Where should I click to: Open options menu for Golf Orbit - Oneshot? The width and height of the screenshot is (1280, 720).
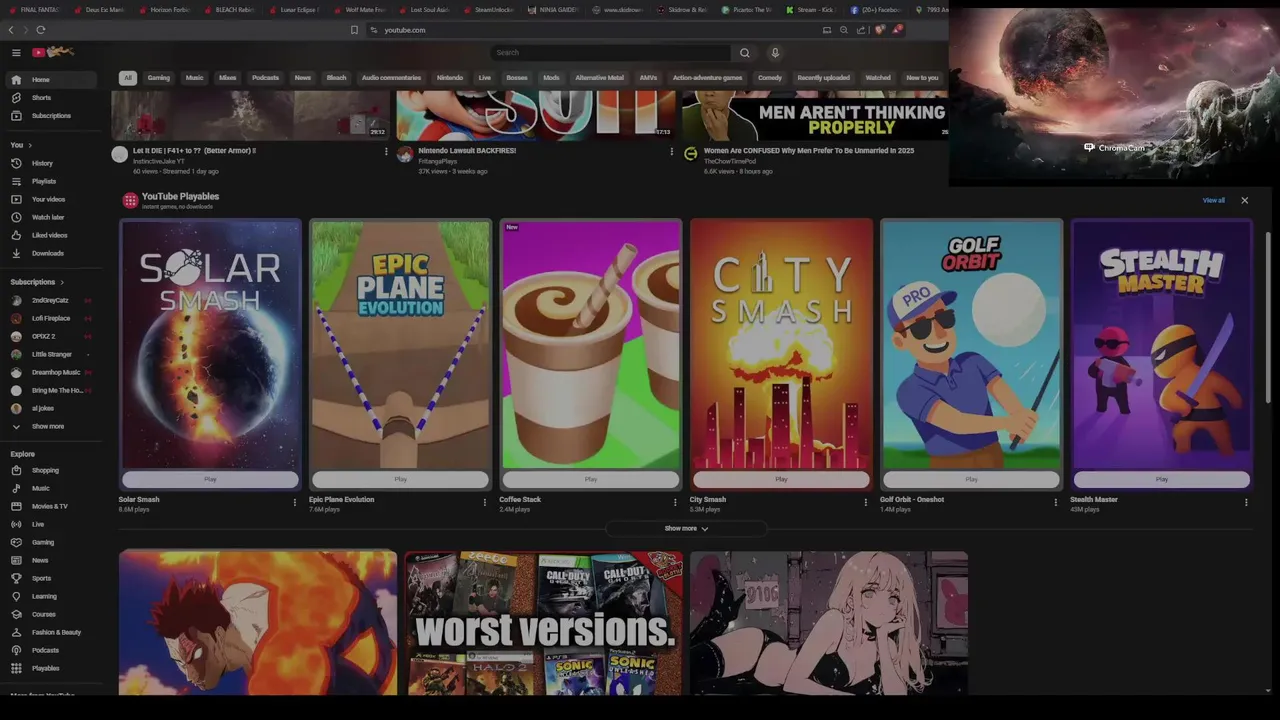(x=1056, y=502)
